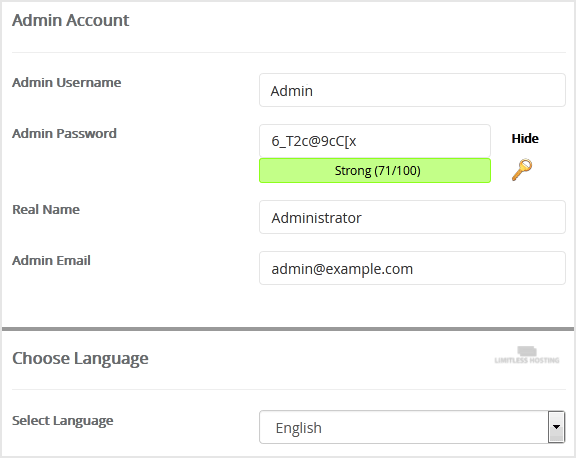
Task: Click the Choose Language section heading
Action: coord(80,358)
